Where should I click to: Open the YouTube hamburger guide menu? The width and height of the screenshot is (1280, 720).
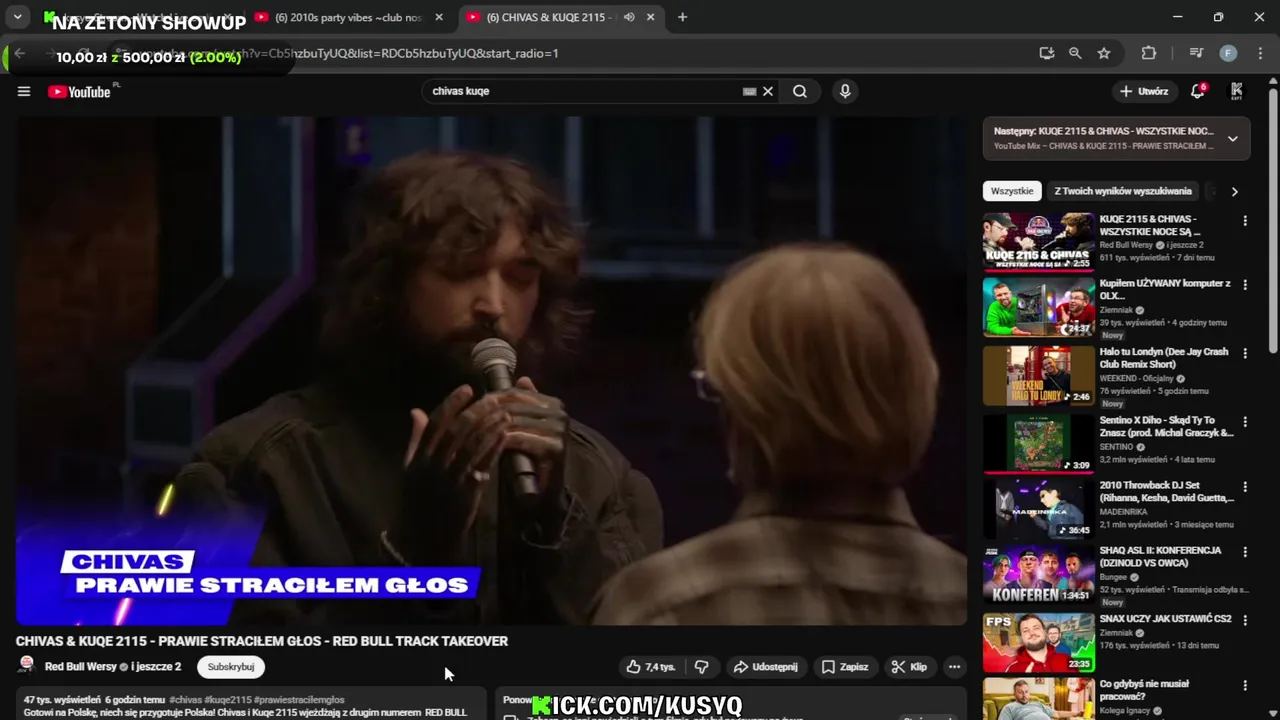[24, 91]
